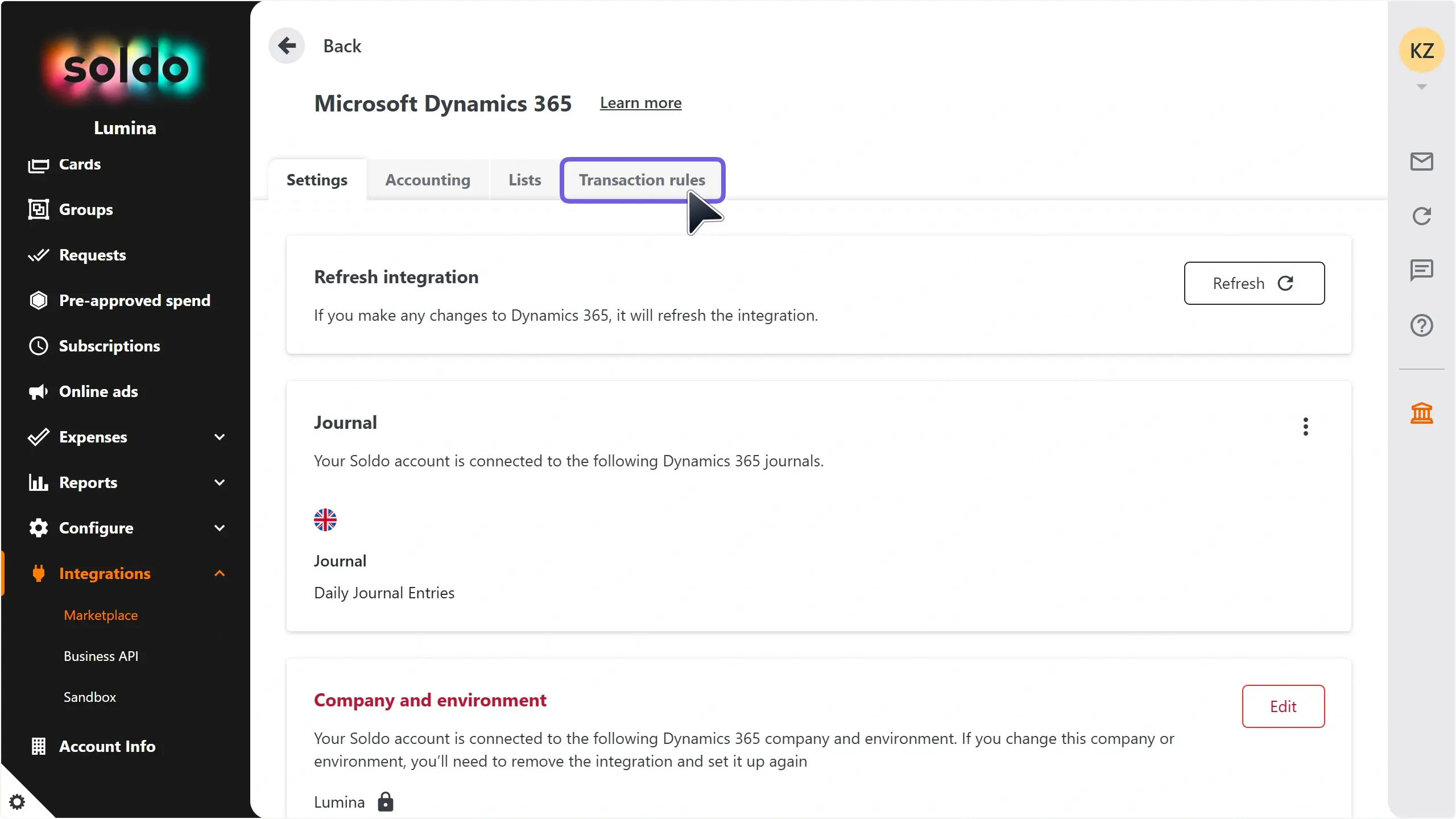Switch to the Transaction rules tab
Screen dimensions: 1456x819
642,180
